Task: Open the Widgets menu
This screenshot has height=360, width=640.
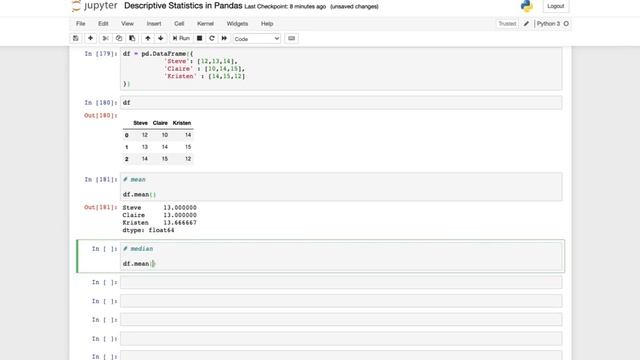Action: [x=237, y=24]
